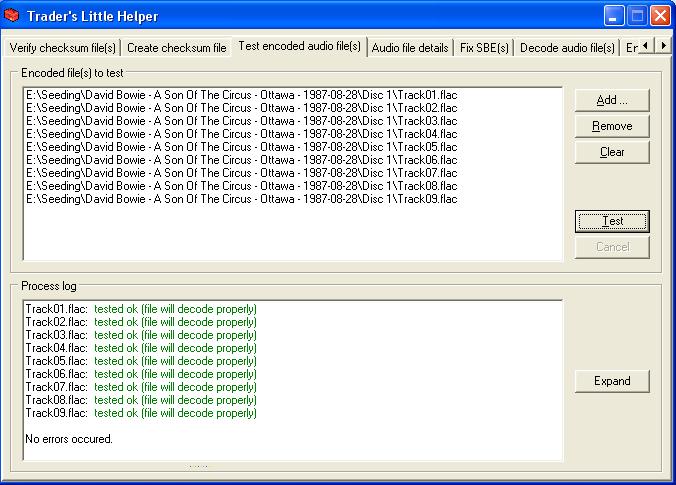This screenshot has width=676, height=485.
Task: Switch to Decode audio file(s) tab
Action: tap(567, 48)
